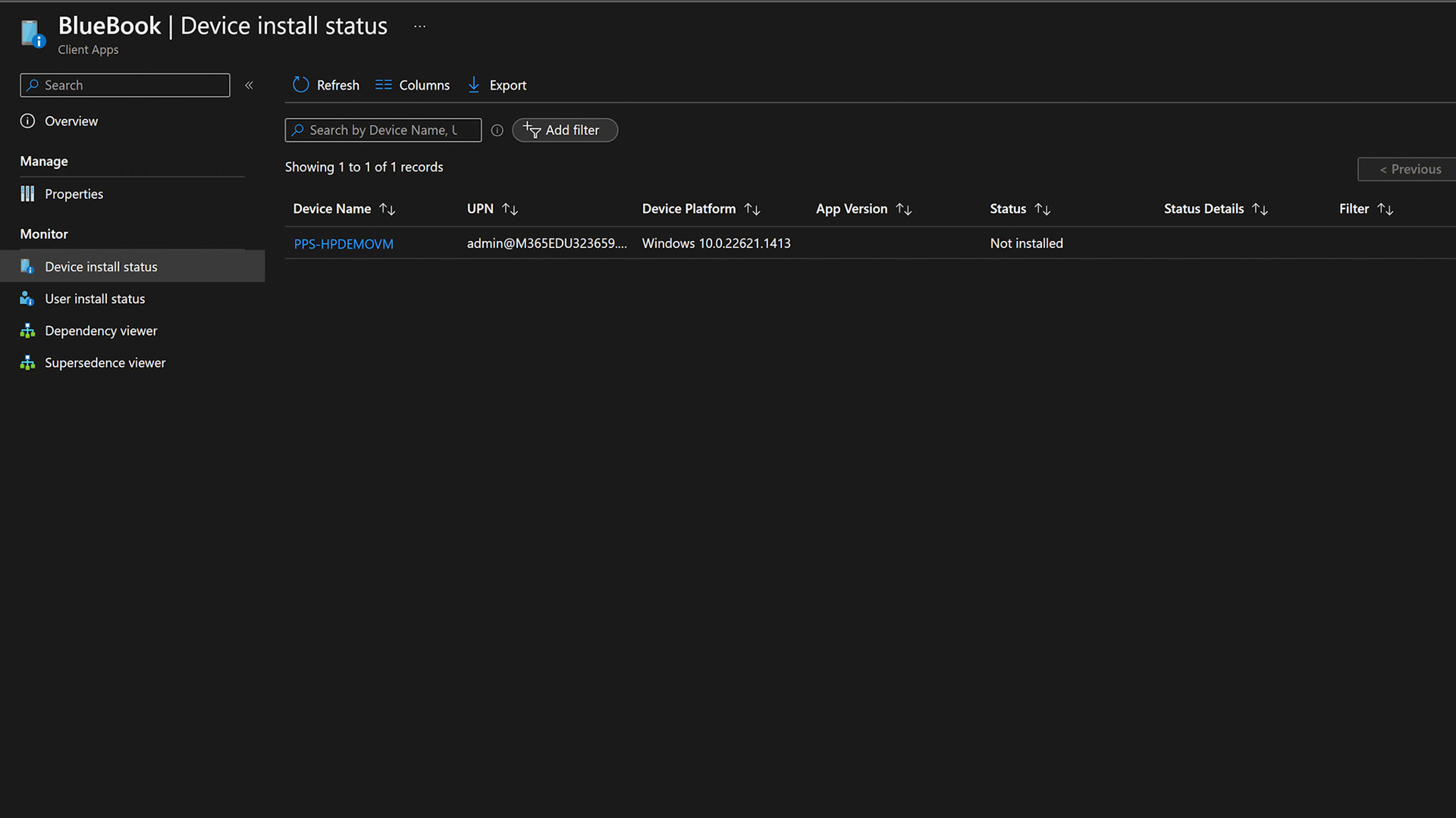This screenshot has width=1456, height=818.
Task: Click the BlueBook app icon in header
Action: (33, 34)
